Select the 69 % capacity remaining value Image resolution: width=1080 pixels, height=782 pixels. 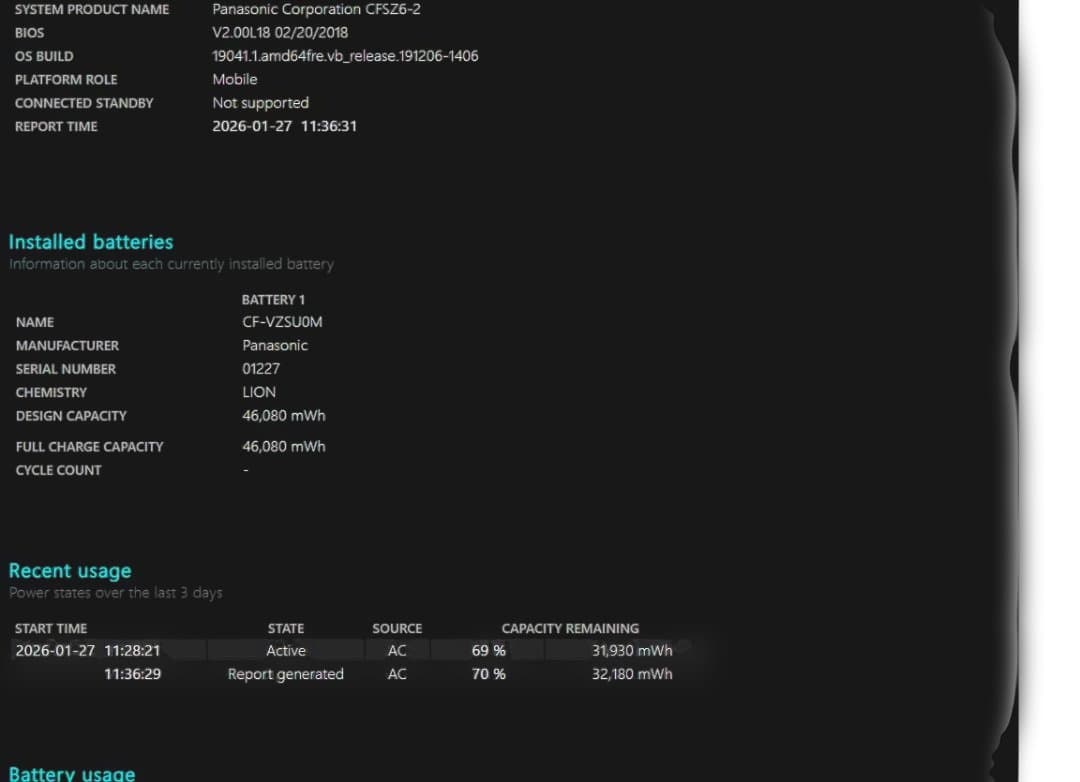(x=487, y=650)
